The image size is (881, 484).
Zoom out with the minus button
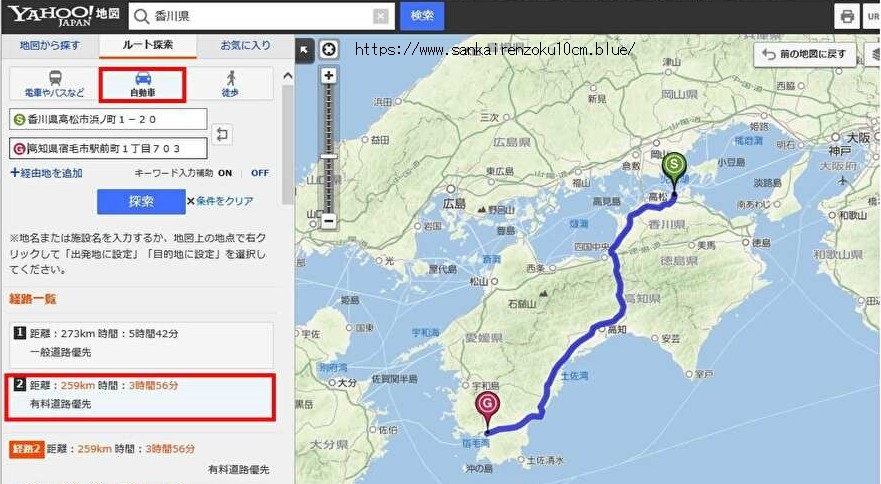[329, 220]
